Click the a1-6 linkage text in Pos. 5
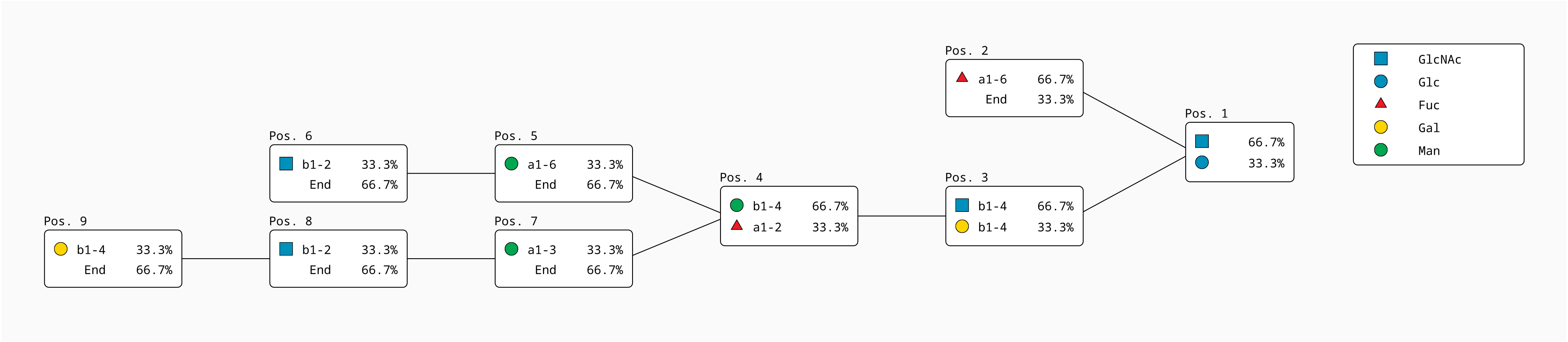The width and height of the screenshot is (1568, 342). click(x=542, y=164)
